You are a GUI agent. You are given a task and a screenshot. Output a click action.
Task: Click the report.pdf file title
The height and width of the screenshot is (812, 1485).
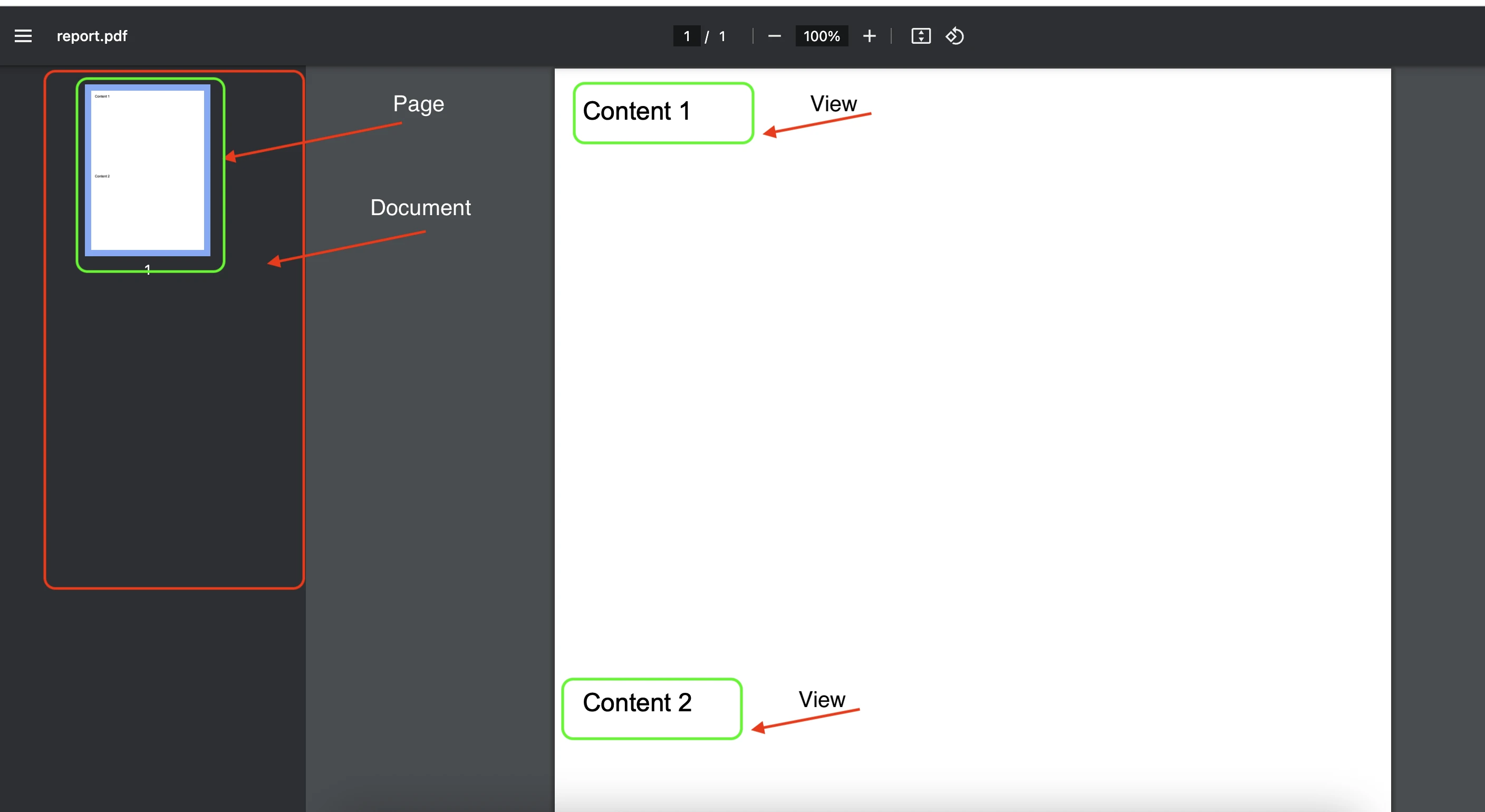[x=92, y=36]
